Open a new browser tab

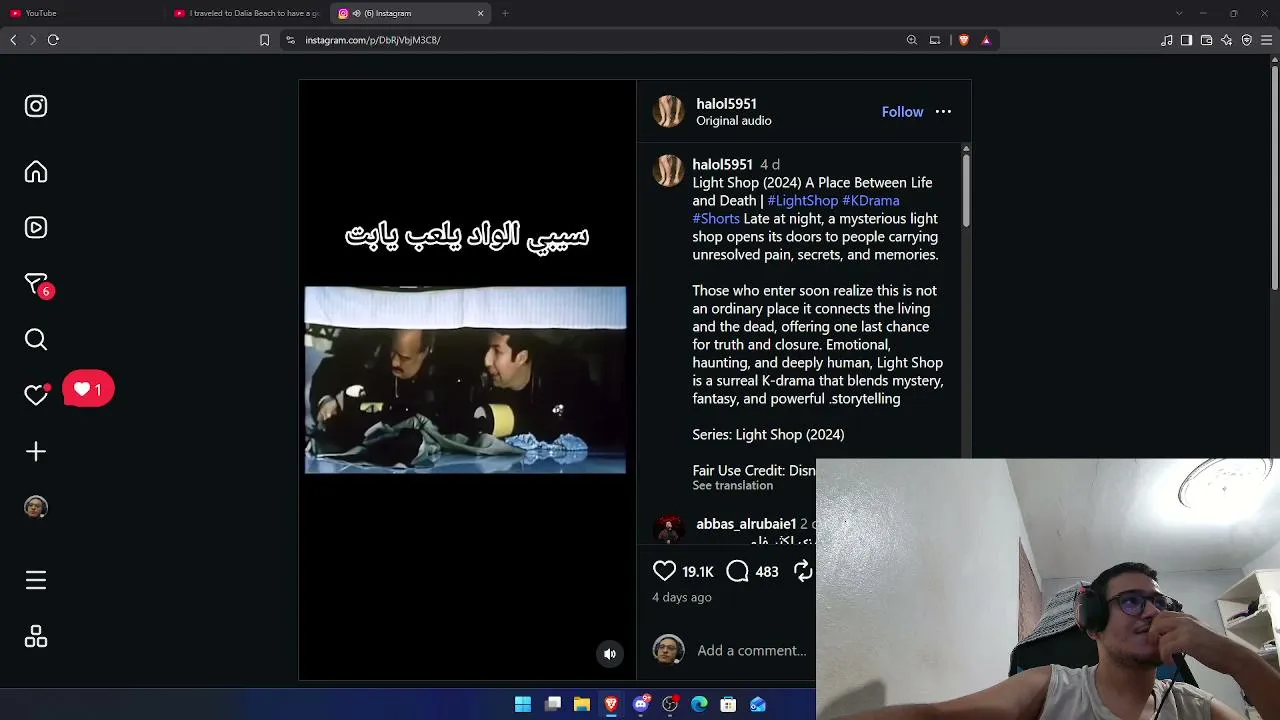[x=505, y=13]
